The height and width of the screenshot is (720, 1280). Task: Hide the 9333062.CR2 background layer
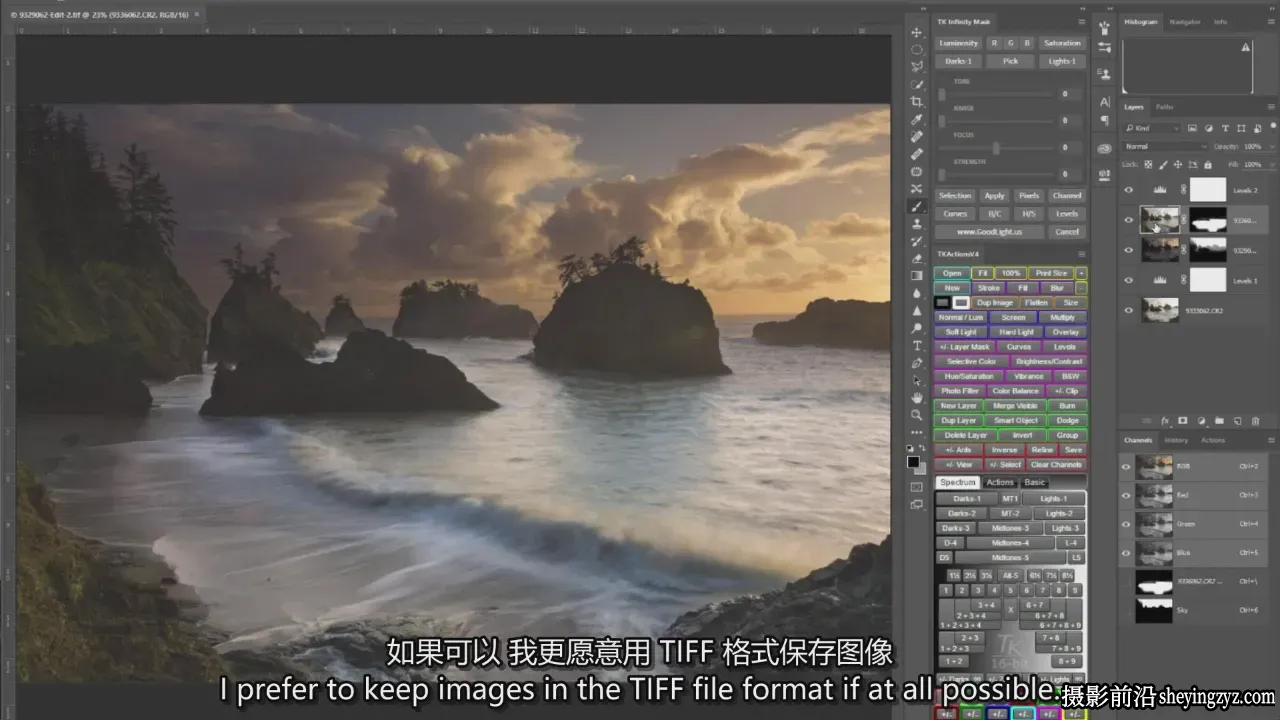(x=1129, y=311)
